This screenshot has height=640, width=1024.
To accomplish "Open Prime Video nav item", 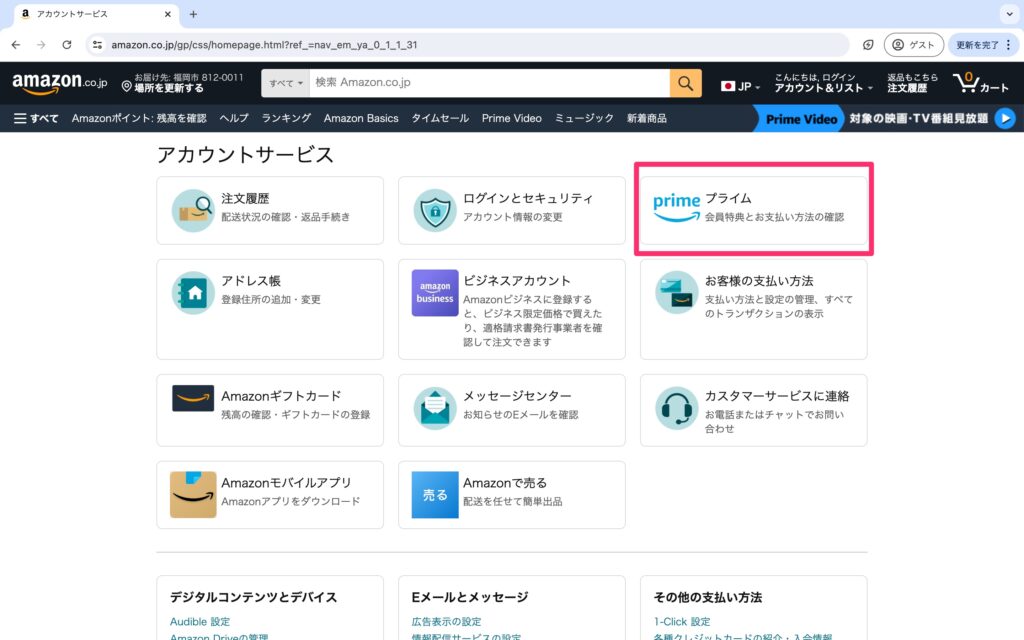I will click(511, 118).
